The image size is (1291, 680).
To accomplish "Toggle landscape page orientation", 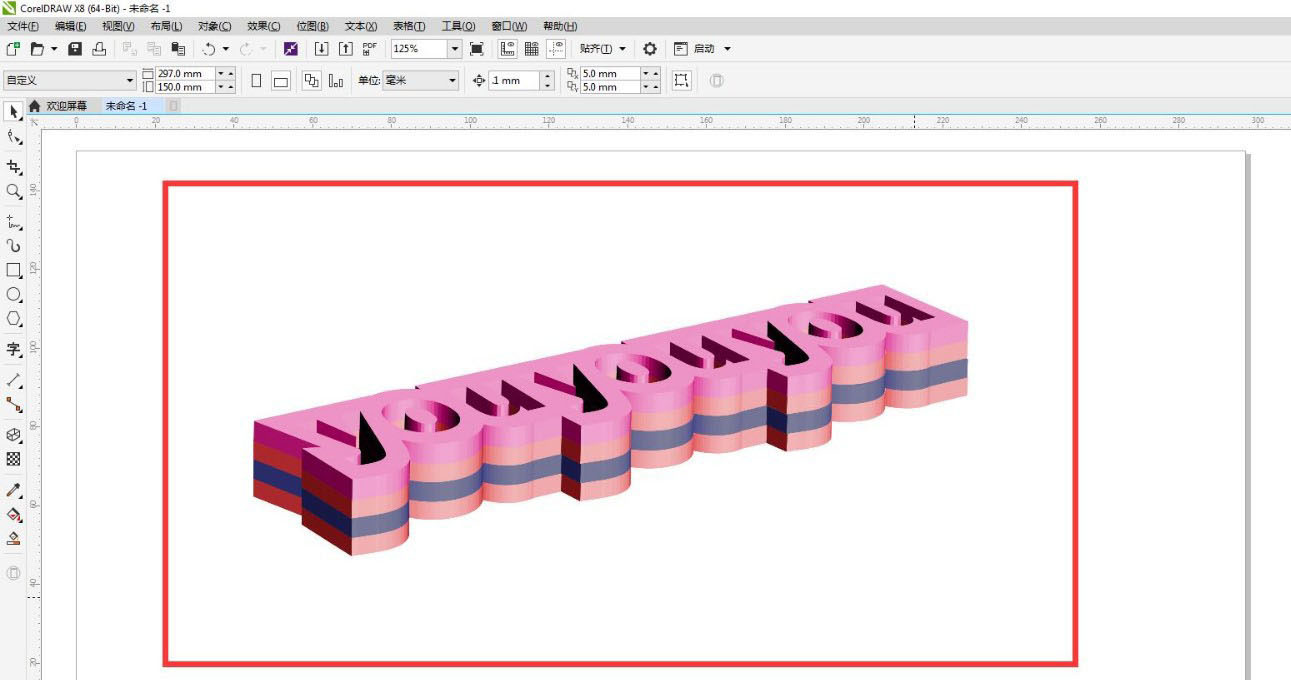I will (281, 81).
